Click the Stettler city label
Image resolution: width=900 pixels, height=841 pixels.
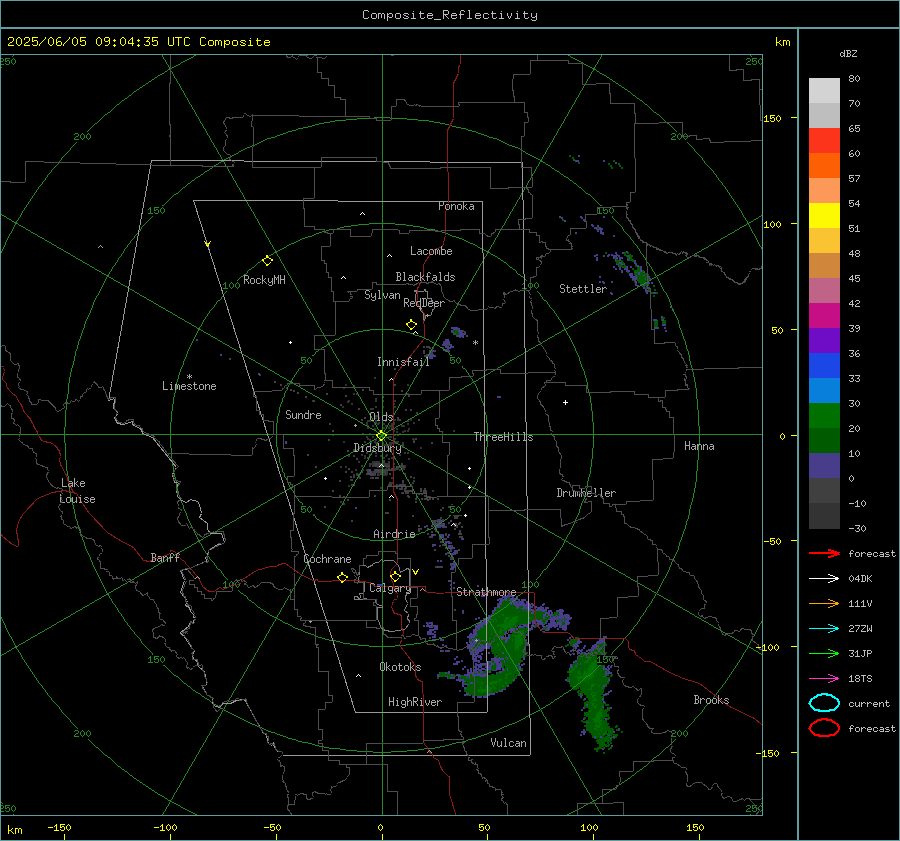pos(583,289)
